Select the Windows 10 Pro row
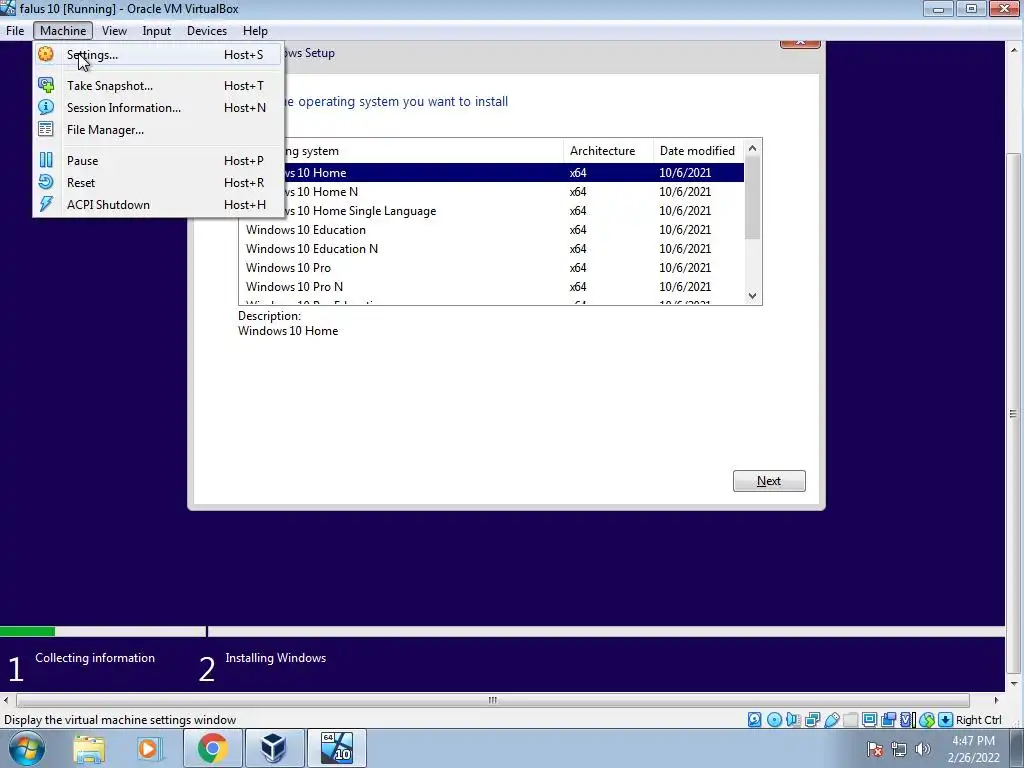Viewport: 1024px width, 768px height. tap(492, 268)
